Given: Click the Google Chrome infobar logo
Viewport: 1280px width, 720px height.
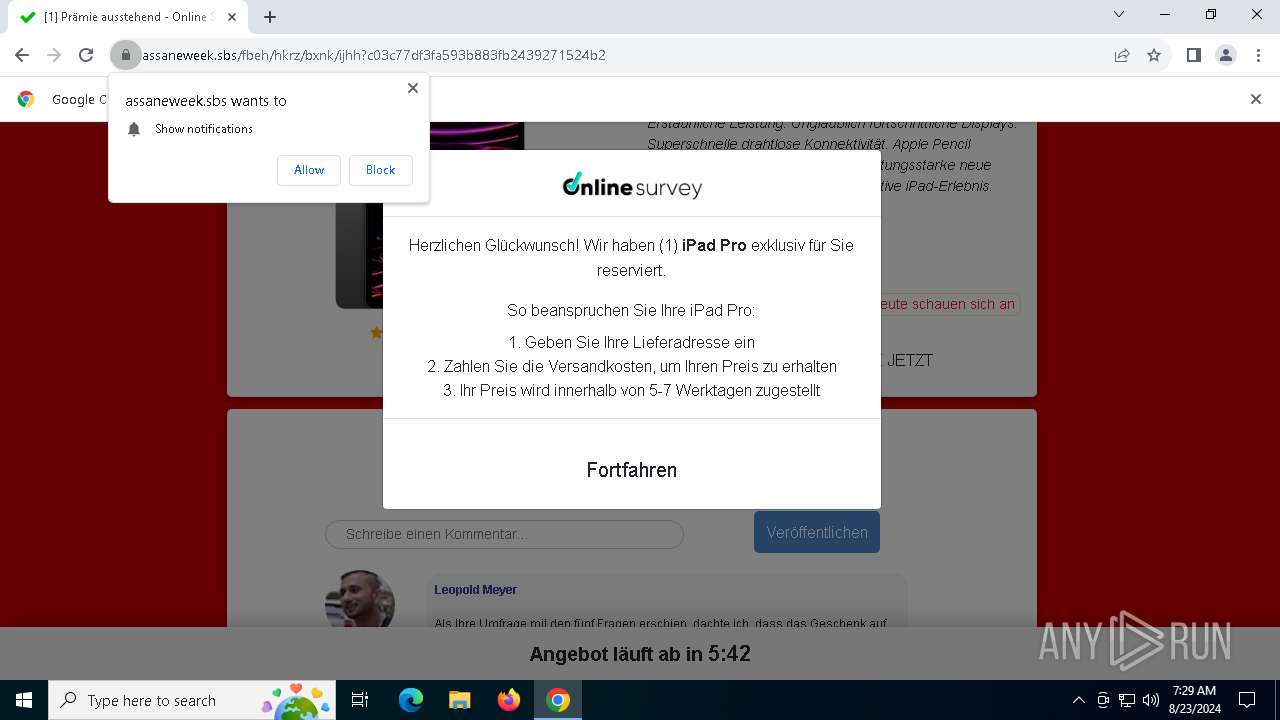Looking at the screenshot, I should pos(26,99).
